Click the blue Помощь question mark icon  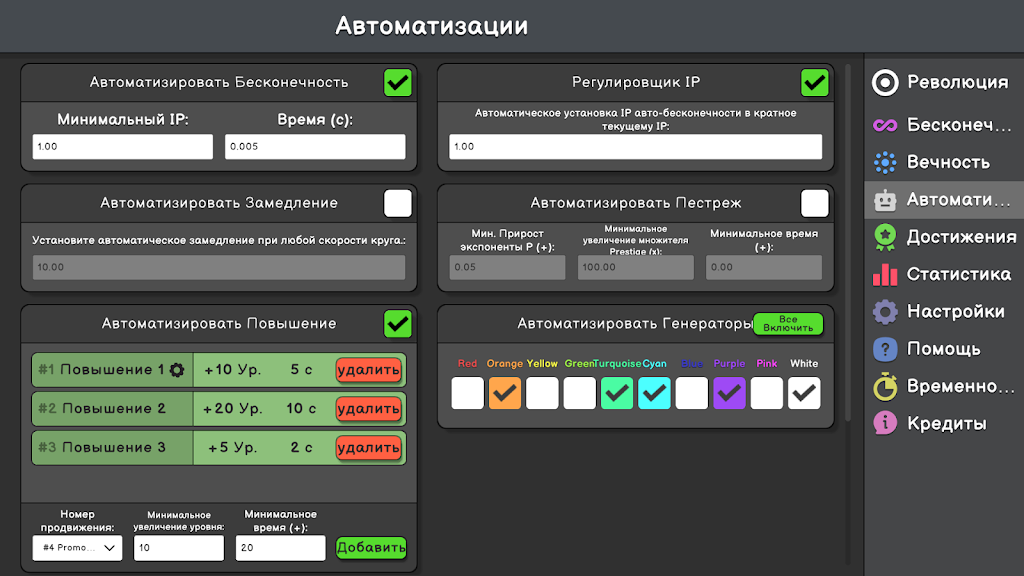pos(885,349)
